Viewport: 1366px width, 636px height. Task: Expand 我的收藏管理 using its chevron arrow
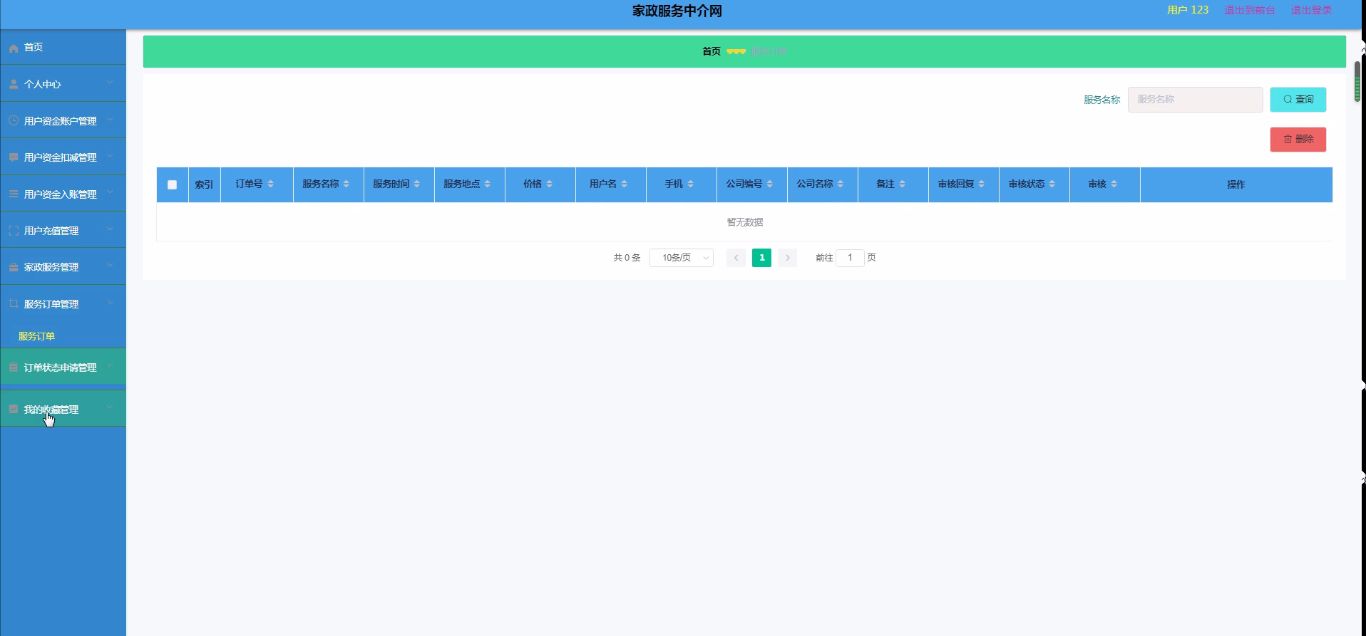coord(110,409)
